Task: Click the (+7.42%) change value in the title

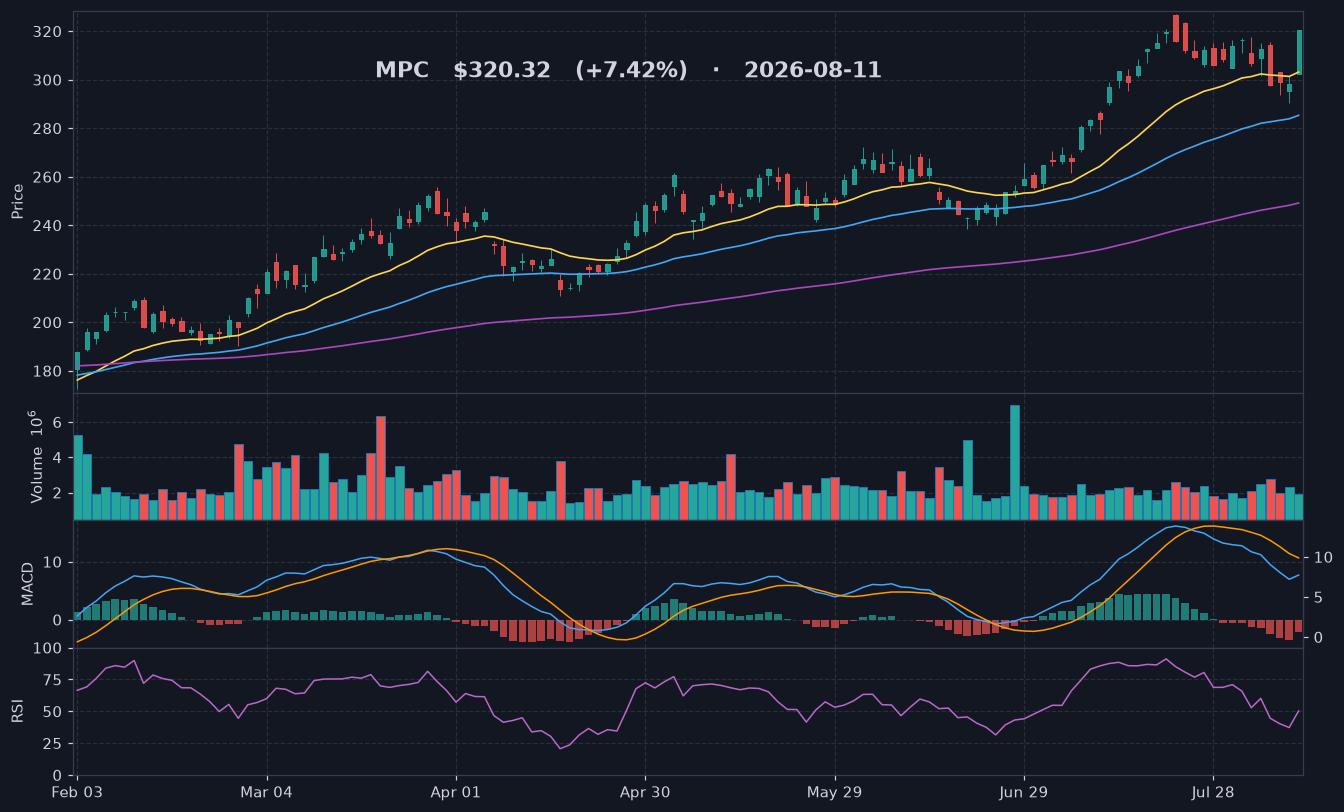Action: [x=631, y=70]
